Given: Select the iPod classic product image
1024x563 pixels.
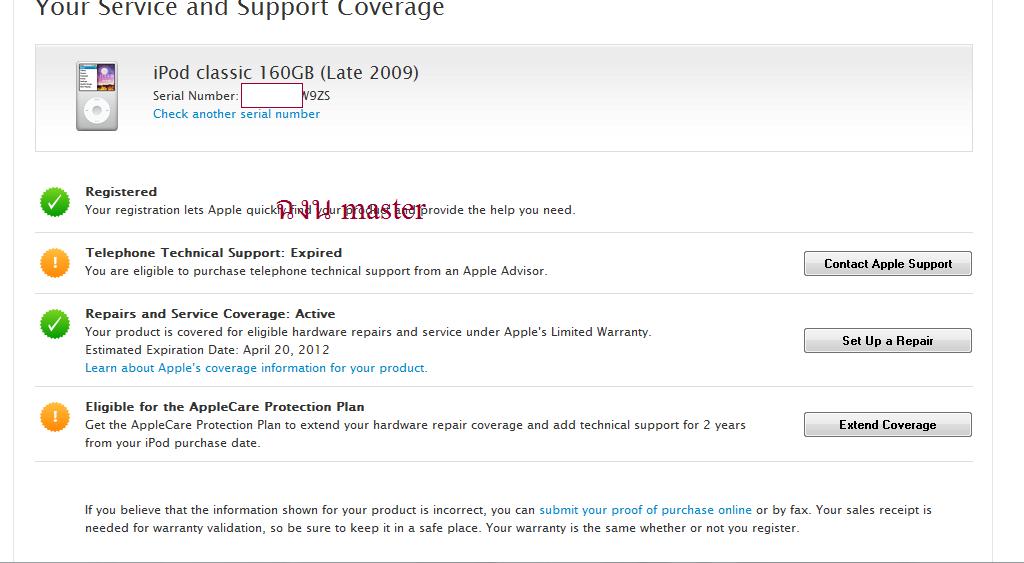Looking at the screenshot, I should point(97,96).
